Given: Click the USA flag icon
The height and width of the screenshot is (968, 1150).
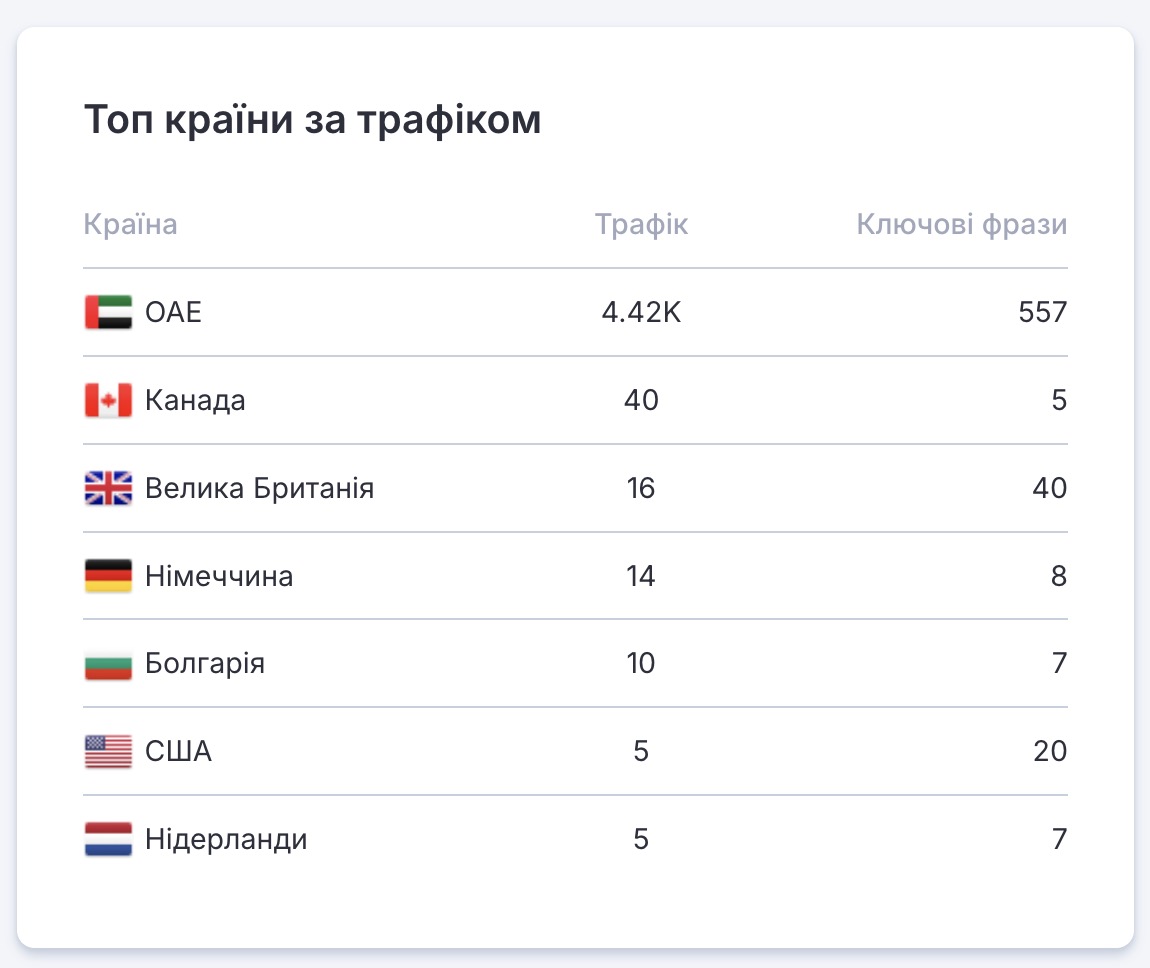Looking at the screenshot, I should pos(108,752).
